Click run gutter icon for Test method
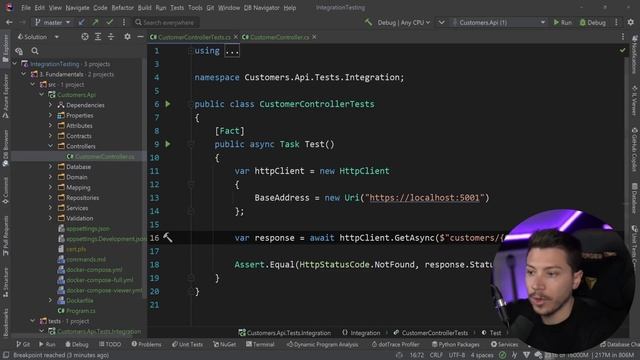Viewport: 640px width, 360px height. [168, 144]
